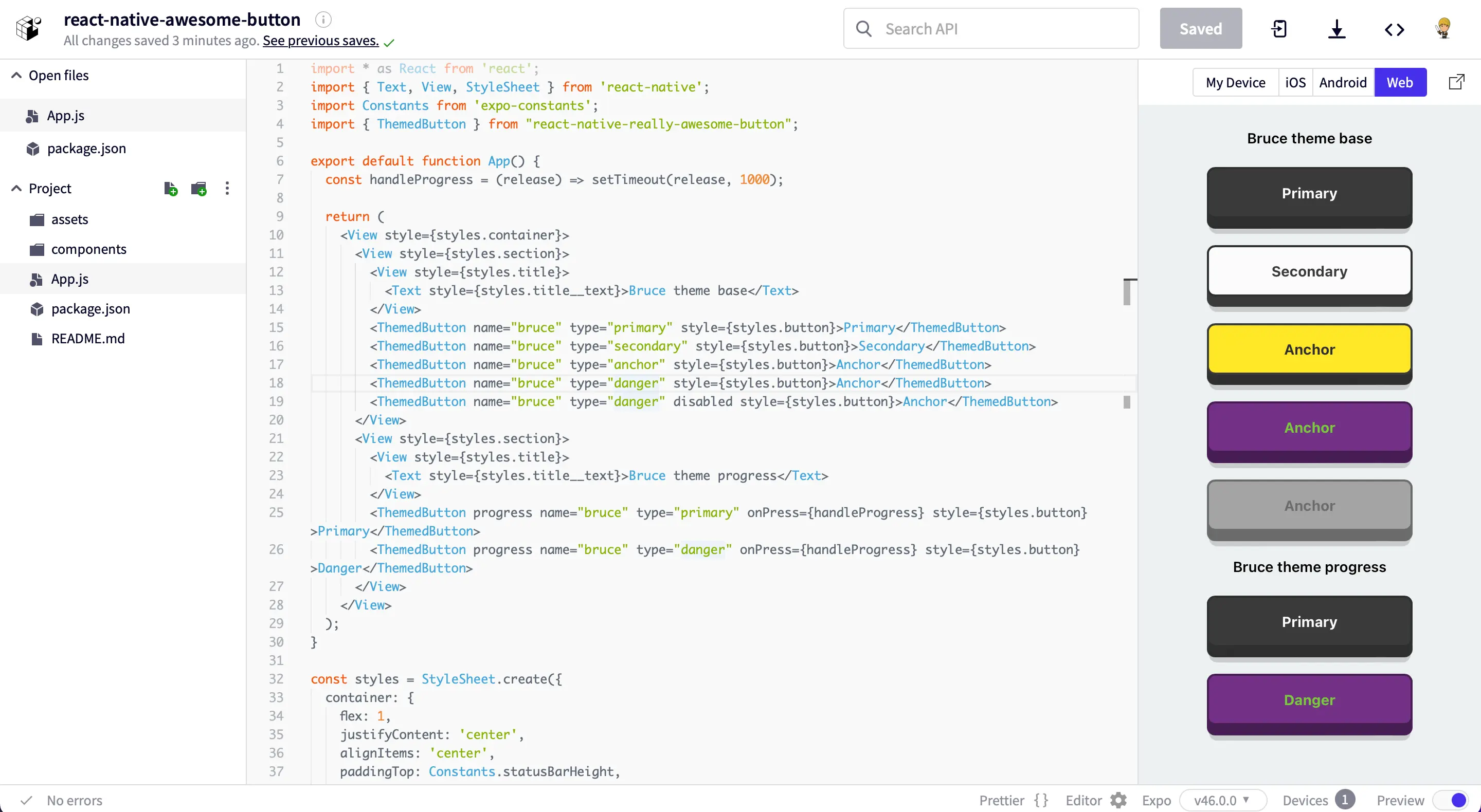The width and height of the screenshot is (1481, 812).
Task: Click the log in arrow icon
Action: [1279, 29]
